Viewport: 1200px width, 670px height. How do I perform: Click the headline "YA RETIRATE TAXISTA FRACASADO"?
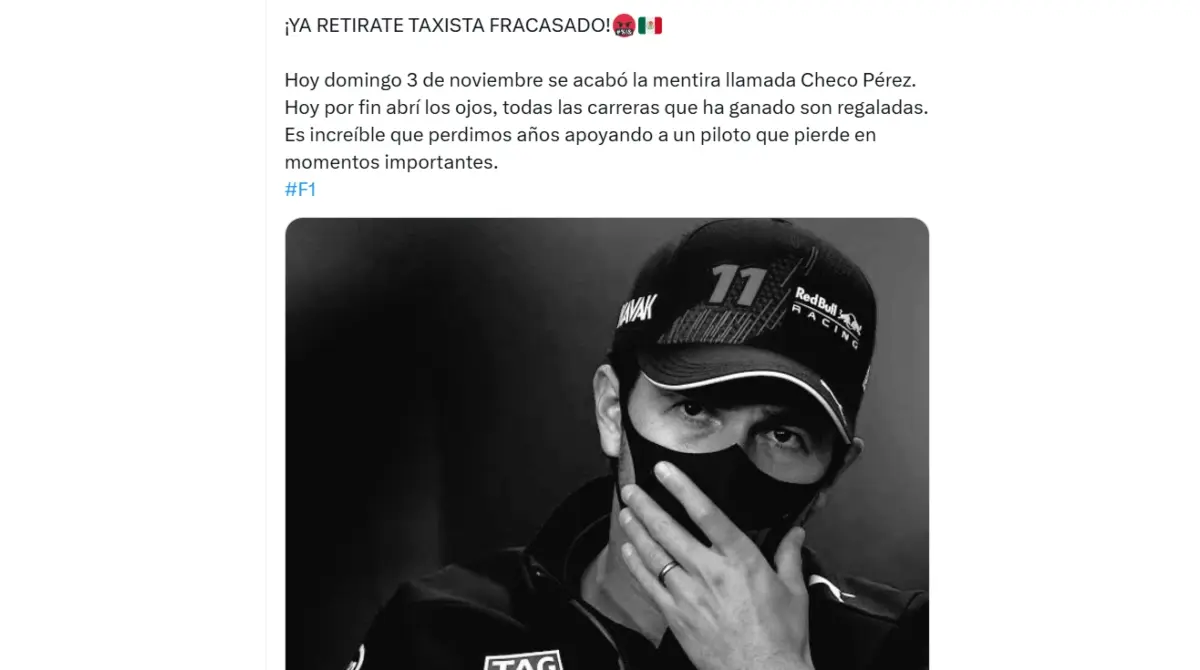point(447,26)
